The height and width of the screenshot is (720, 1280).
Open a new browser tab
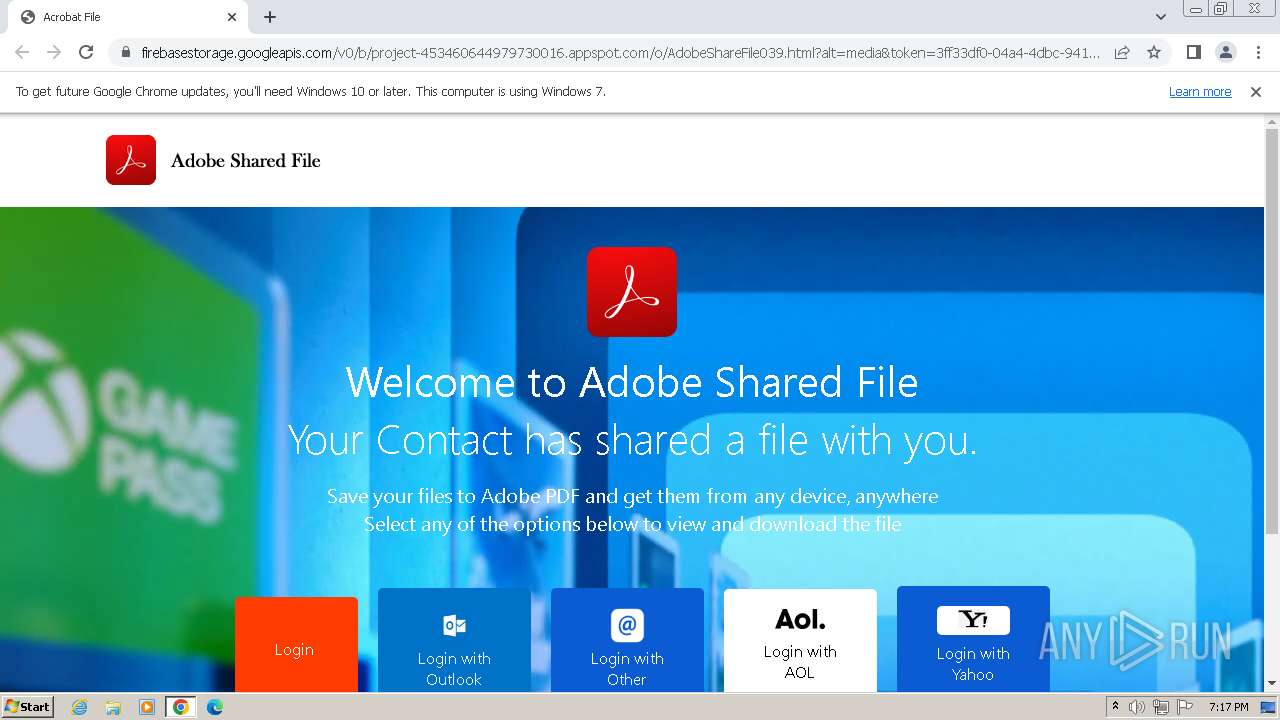(270, 17)
